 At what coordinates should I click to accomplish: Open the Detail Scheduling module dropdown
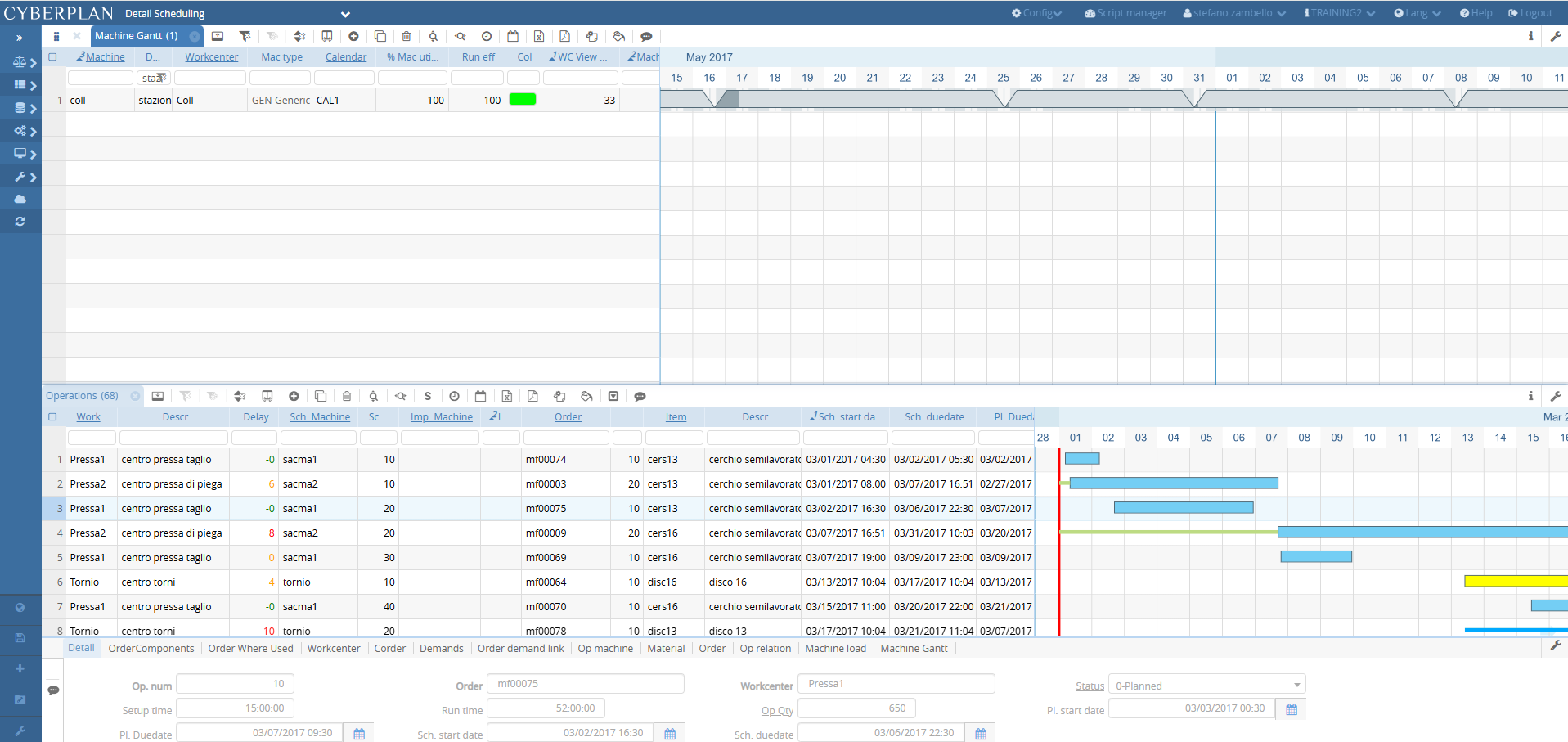click(345, 14)
